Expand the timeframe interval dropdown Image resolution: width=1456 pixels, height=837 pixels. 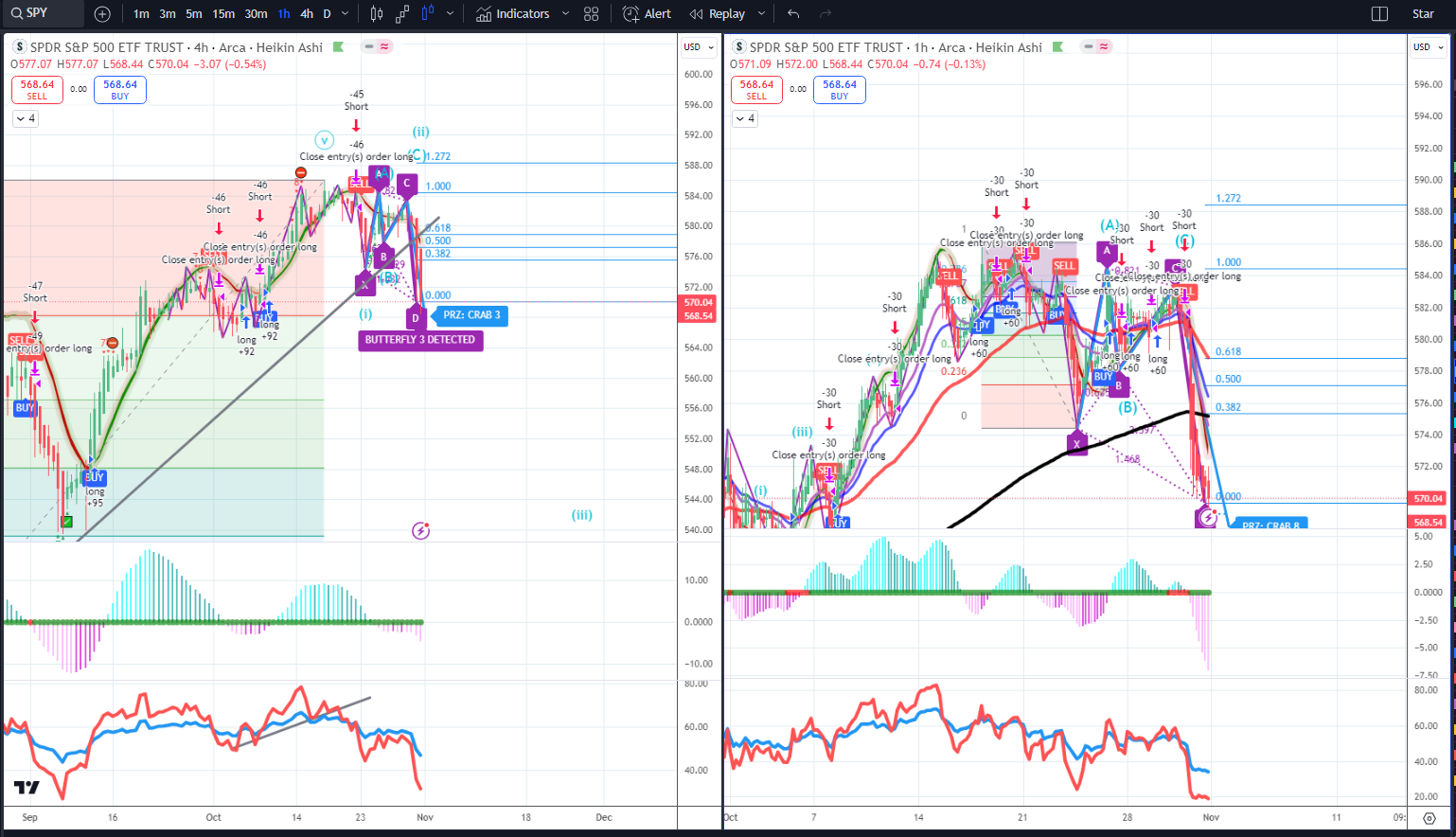pyautogui.click(x=346, y=14)
